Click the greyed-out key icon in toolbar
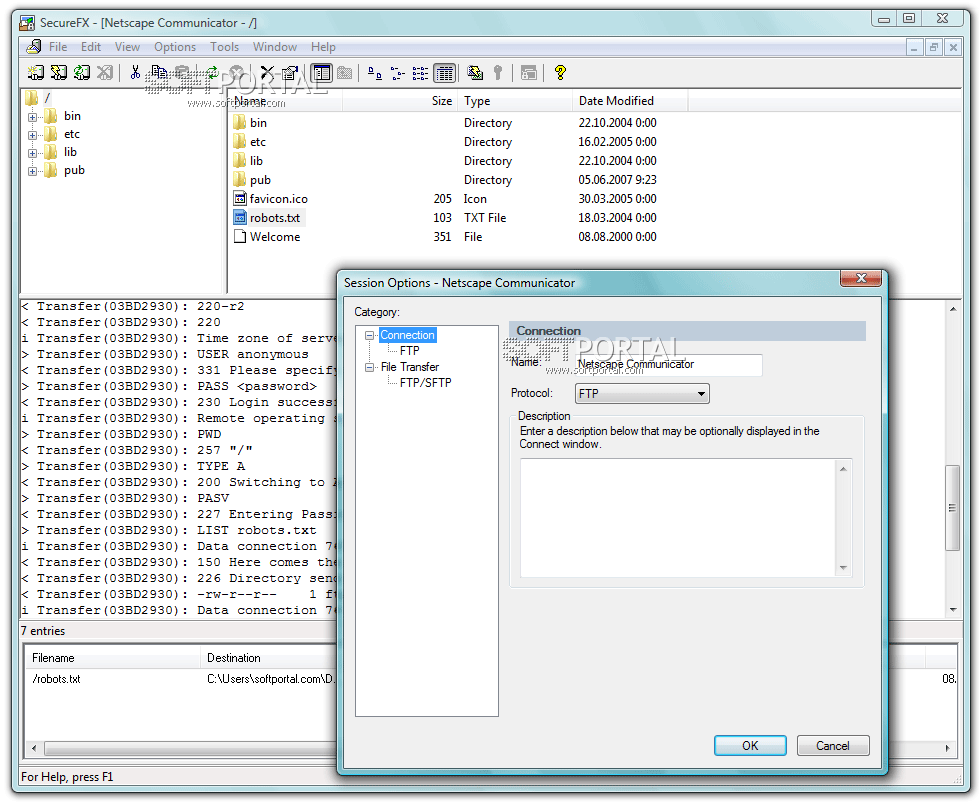 point(498,73)
